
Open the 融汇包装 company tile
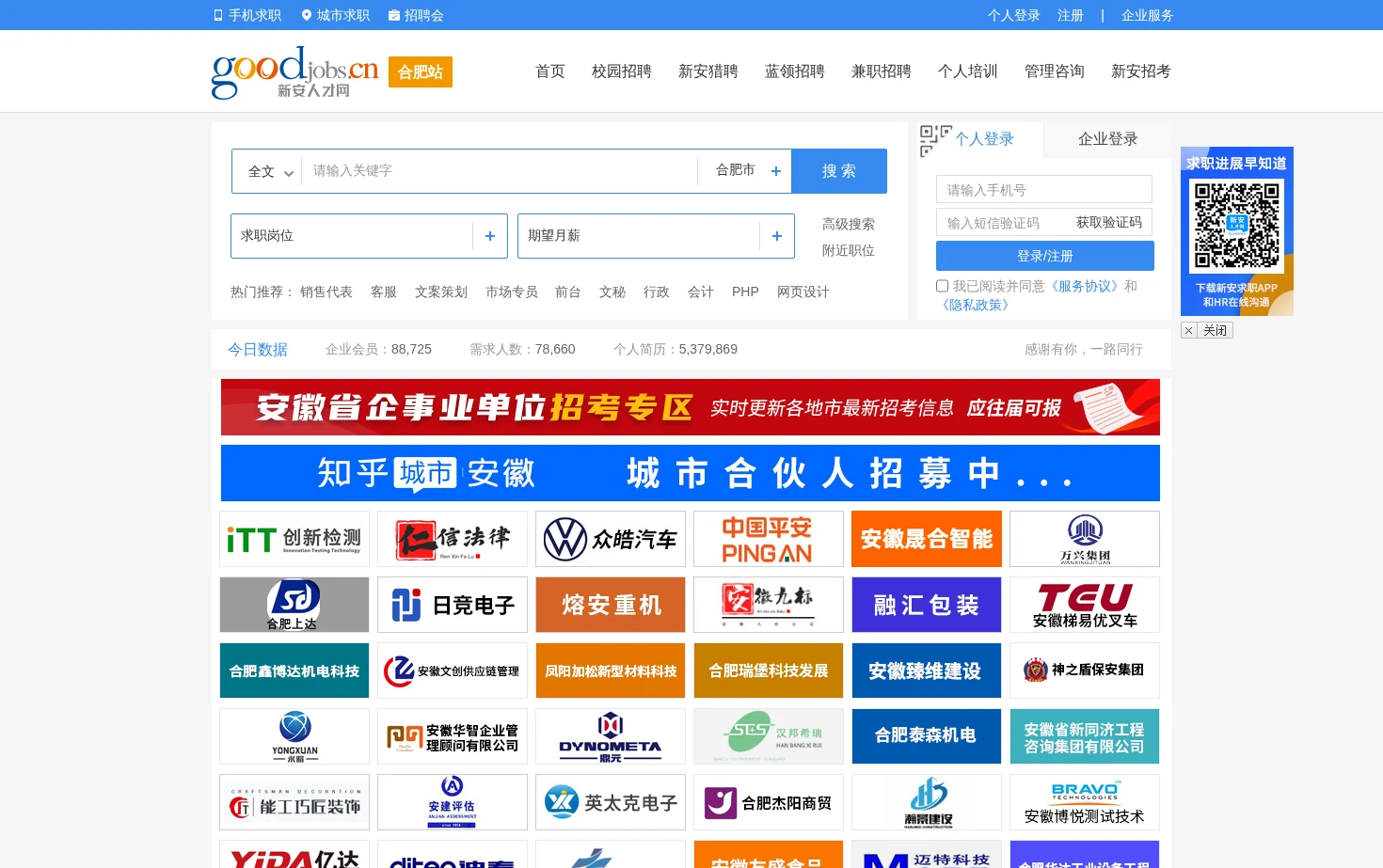tap(927, 605)
